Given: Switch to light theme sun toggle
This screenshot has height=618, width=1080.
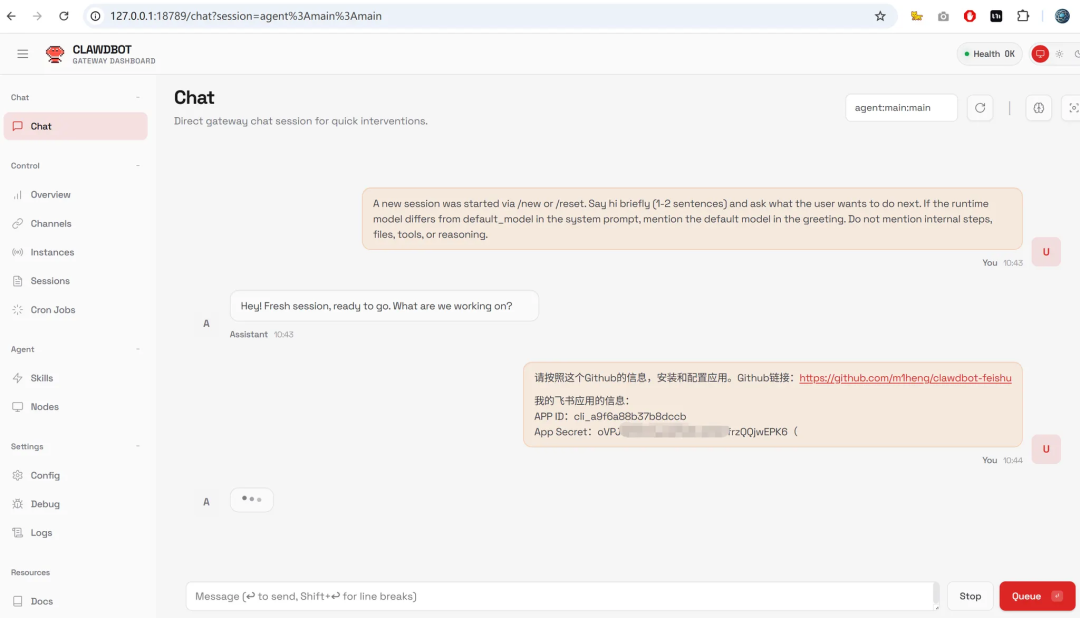Looking at the screenshot, I should tap(1059, 54).
